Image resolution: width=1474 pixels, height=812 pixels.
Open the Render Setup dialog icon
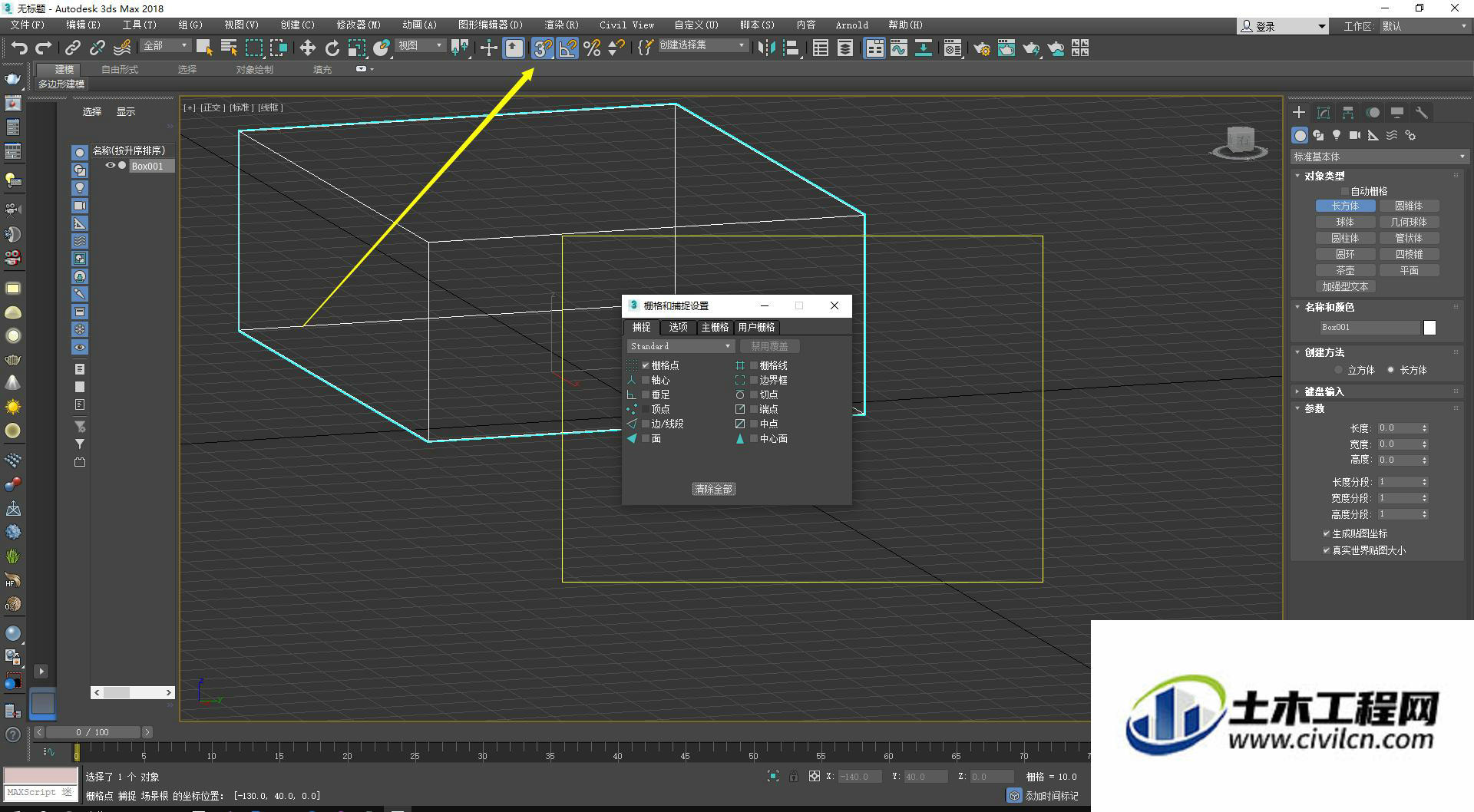[x=981, y=48]
